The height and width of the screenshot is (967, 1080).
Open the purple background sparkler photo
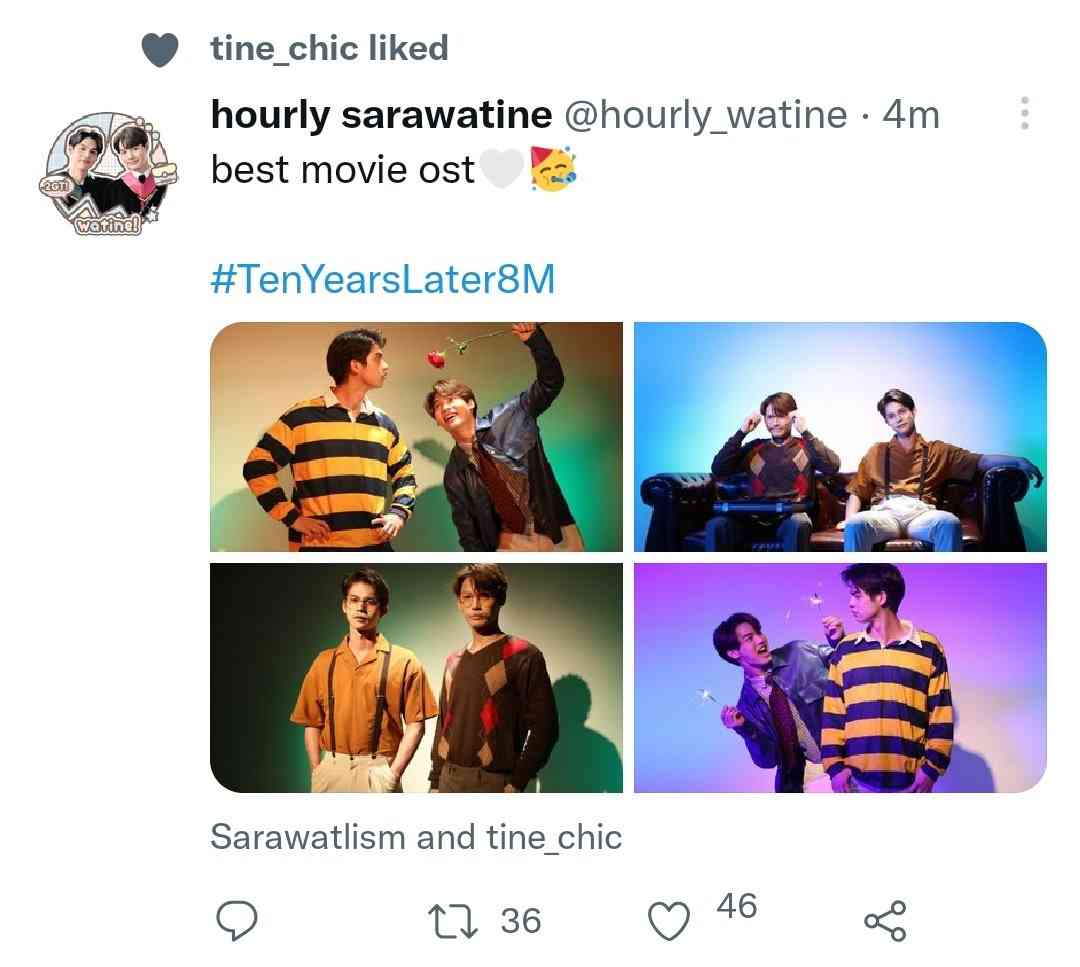(x=840, y=678)
